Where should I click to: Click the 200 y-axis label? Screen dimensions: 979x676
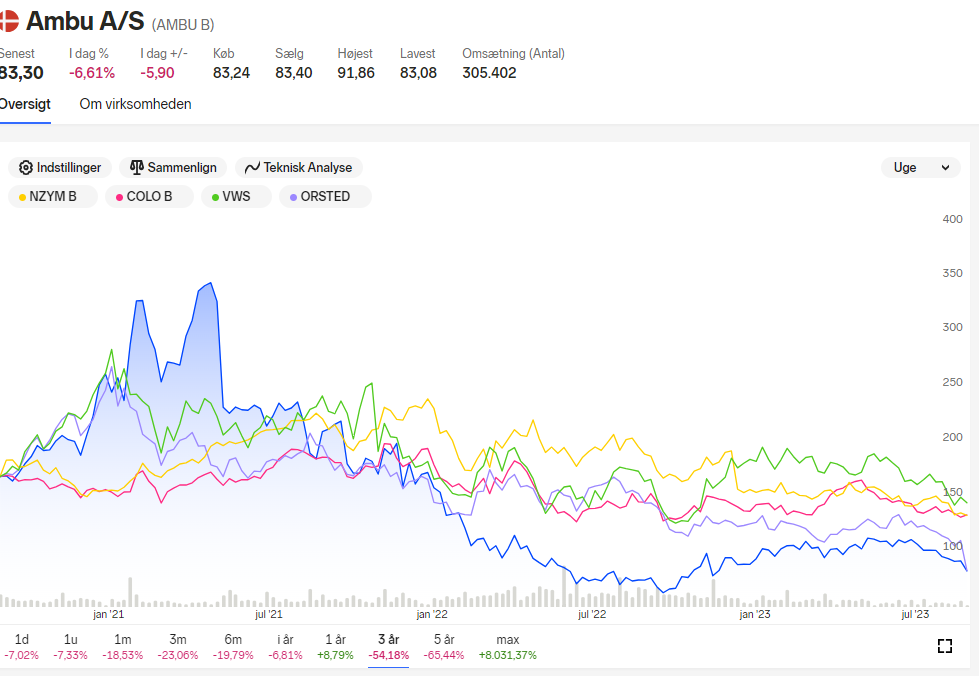click(953, 437)
